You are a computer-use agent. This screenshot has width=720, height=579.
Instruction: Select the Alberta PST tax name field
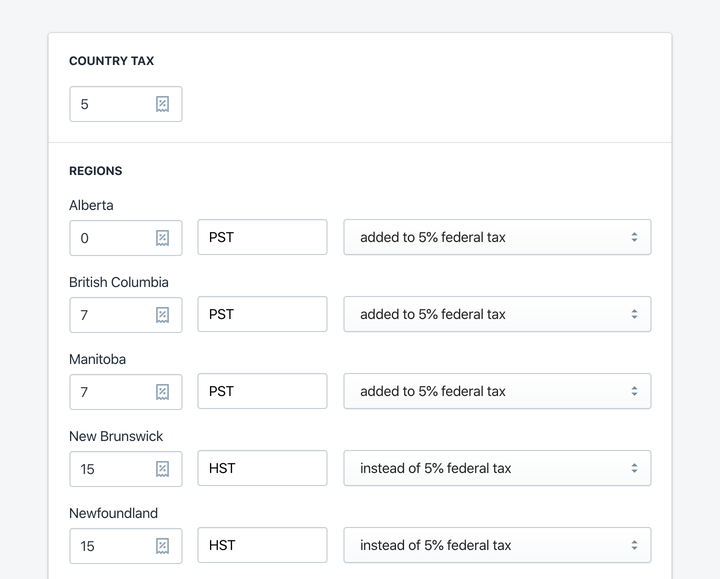262,237
